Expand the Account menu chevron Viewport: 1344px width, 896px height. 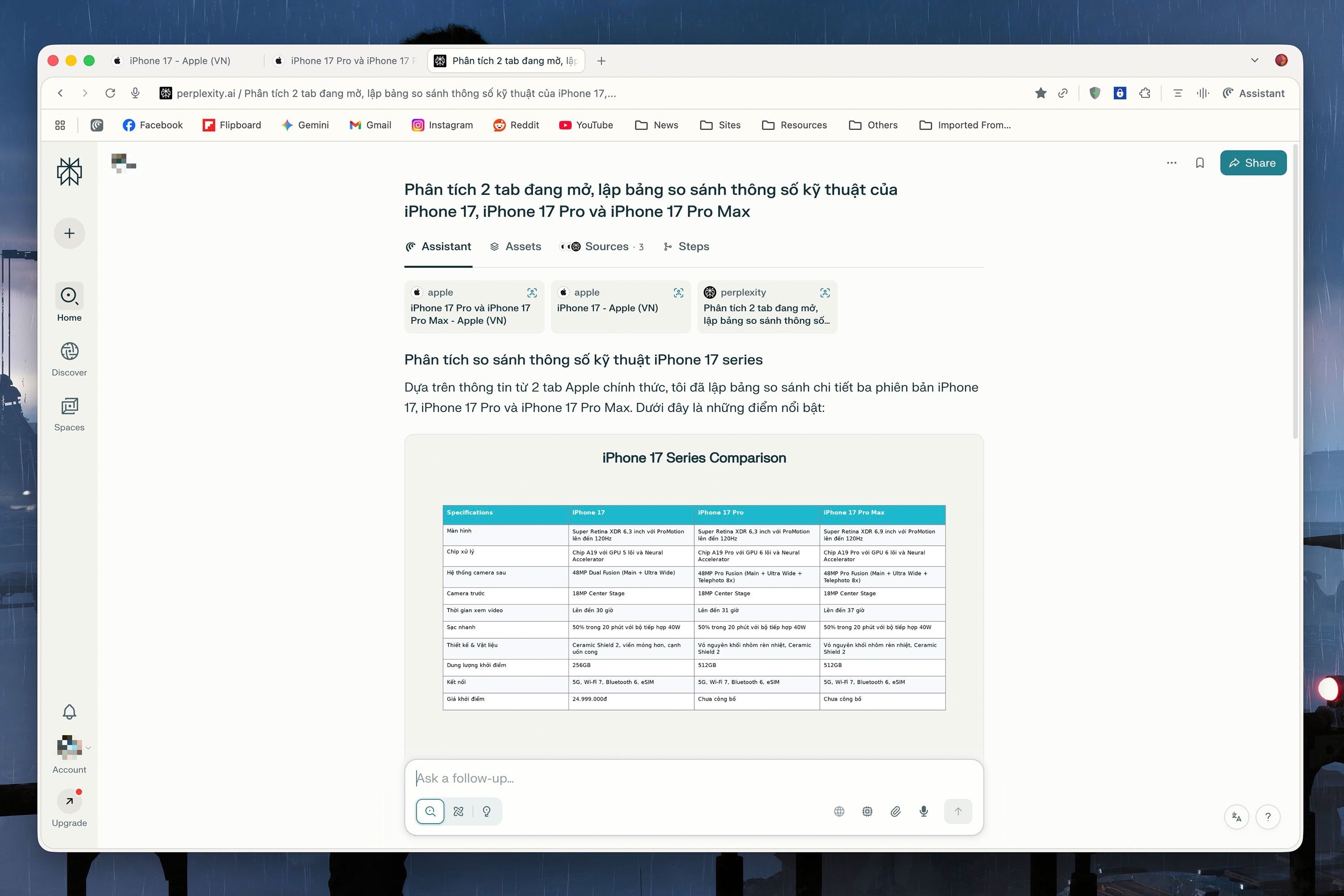(89, 747)
